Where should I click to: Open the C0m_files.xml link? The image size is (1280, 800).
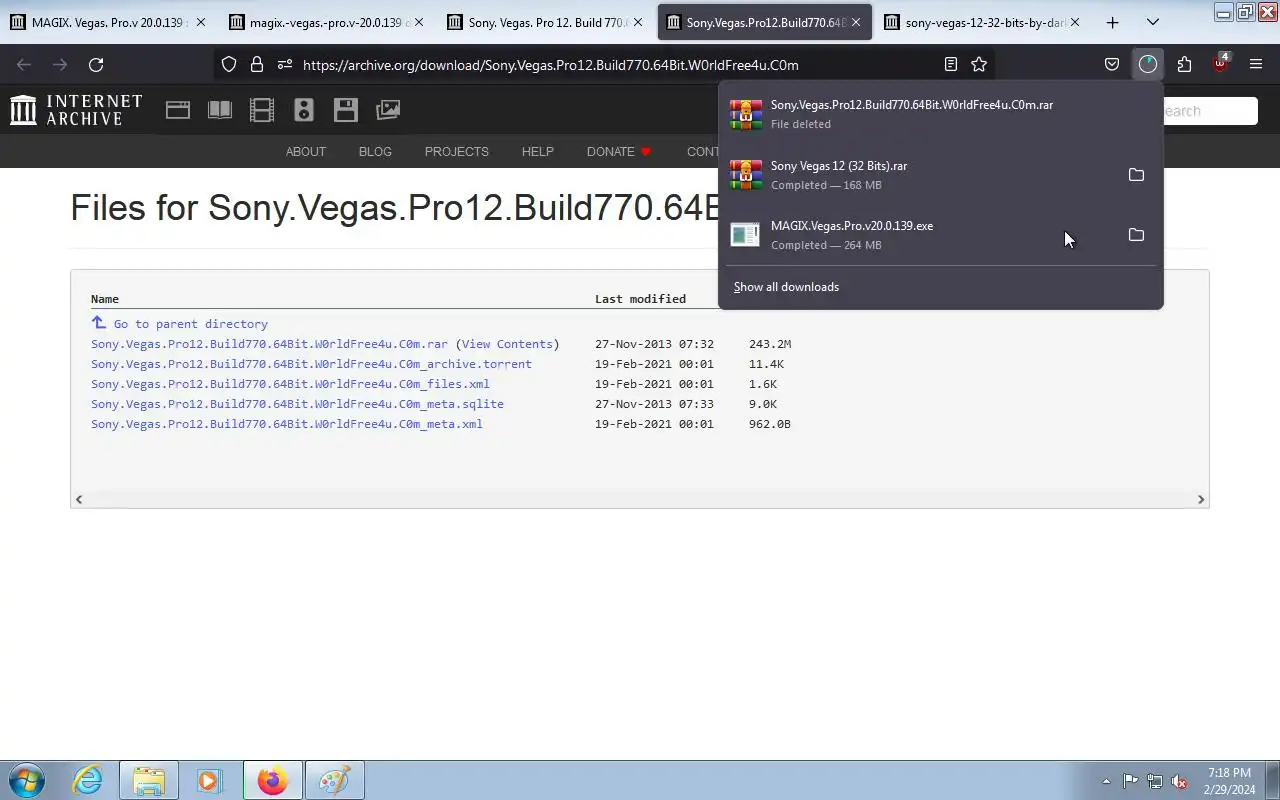pos(290,384)
